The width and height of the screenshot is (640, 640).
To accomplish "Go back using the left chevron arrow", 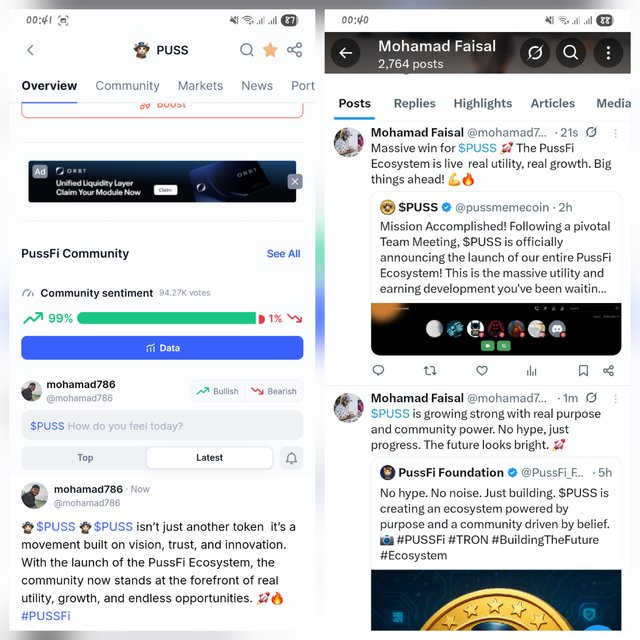I will point(30,50).
